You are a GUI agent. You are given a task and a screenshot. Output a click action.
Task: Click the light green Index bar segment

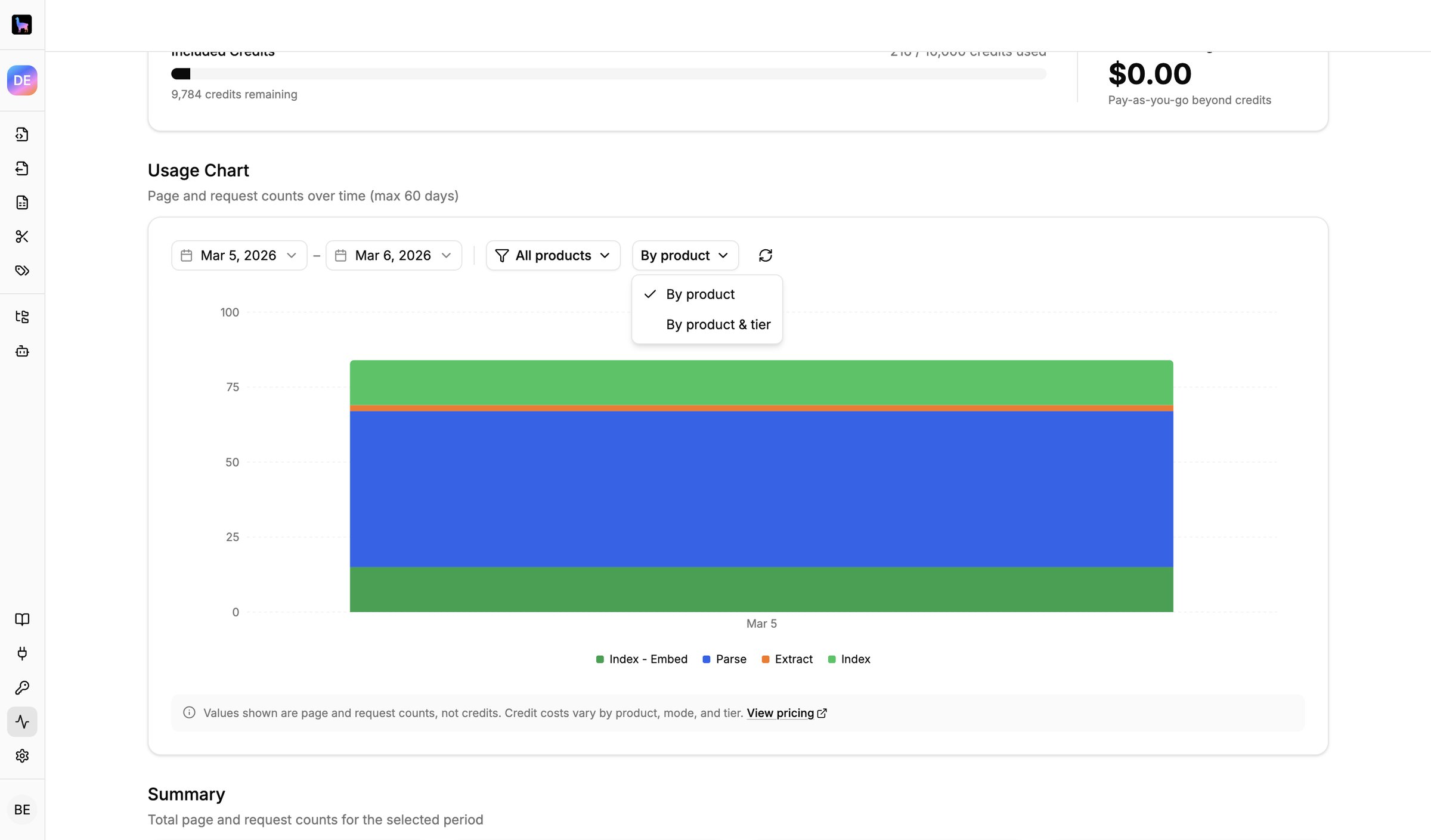click(x=761, y=383)
